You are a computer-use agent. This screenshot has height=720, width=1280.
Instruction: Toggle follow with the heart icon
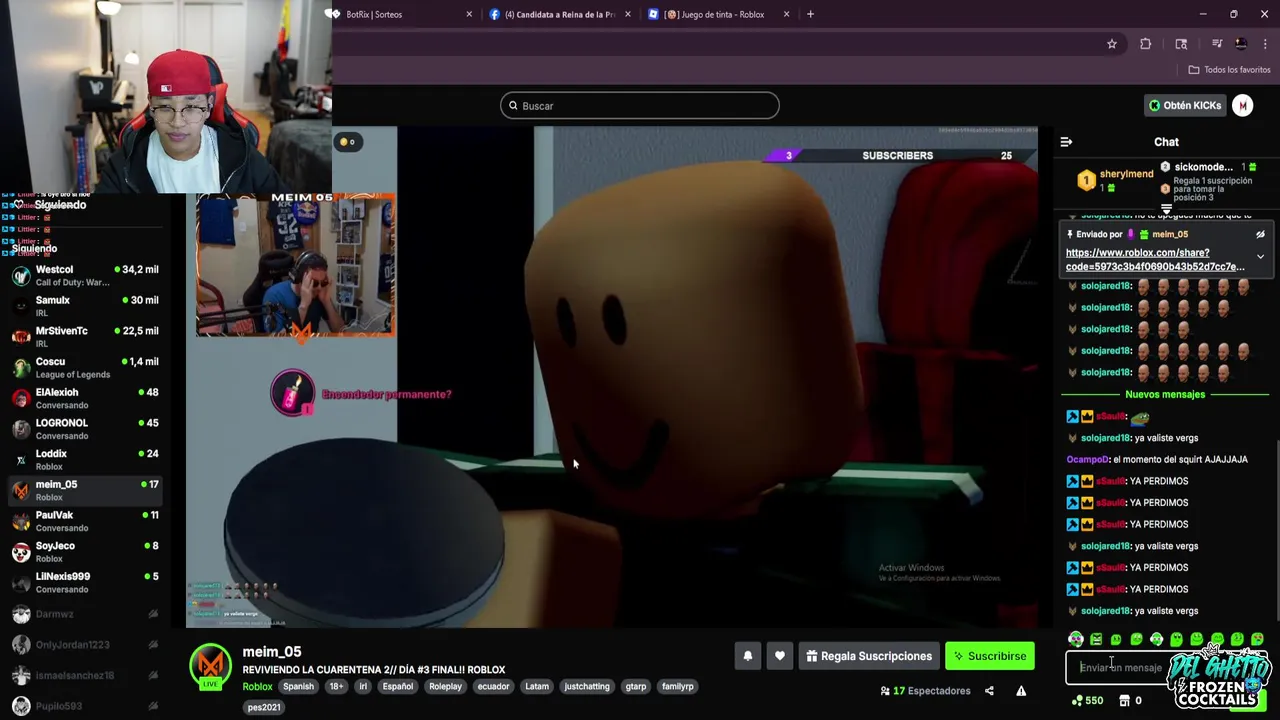(x=779, y=656)
